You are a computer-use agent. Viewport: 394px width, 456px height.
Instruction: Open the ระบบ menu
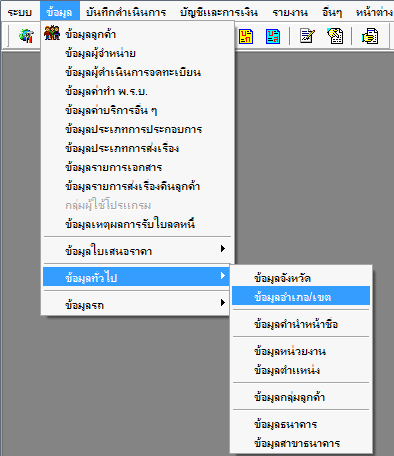pos(20,12)
